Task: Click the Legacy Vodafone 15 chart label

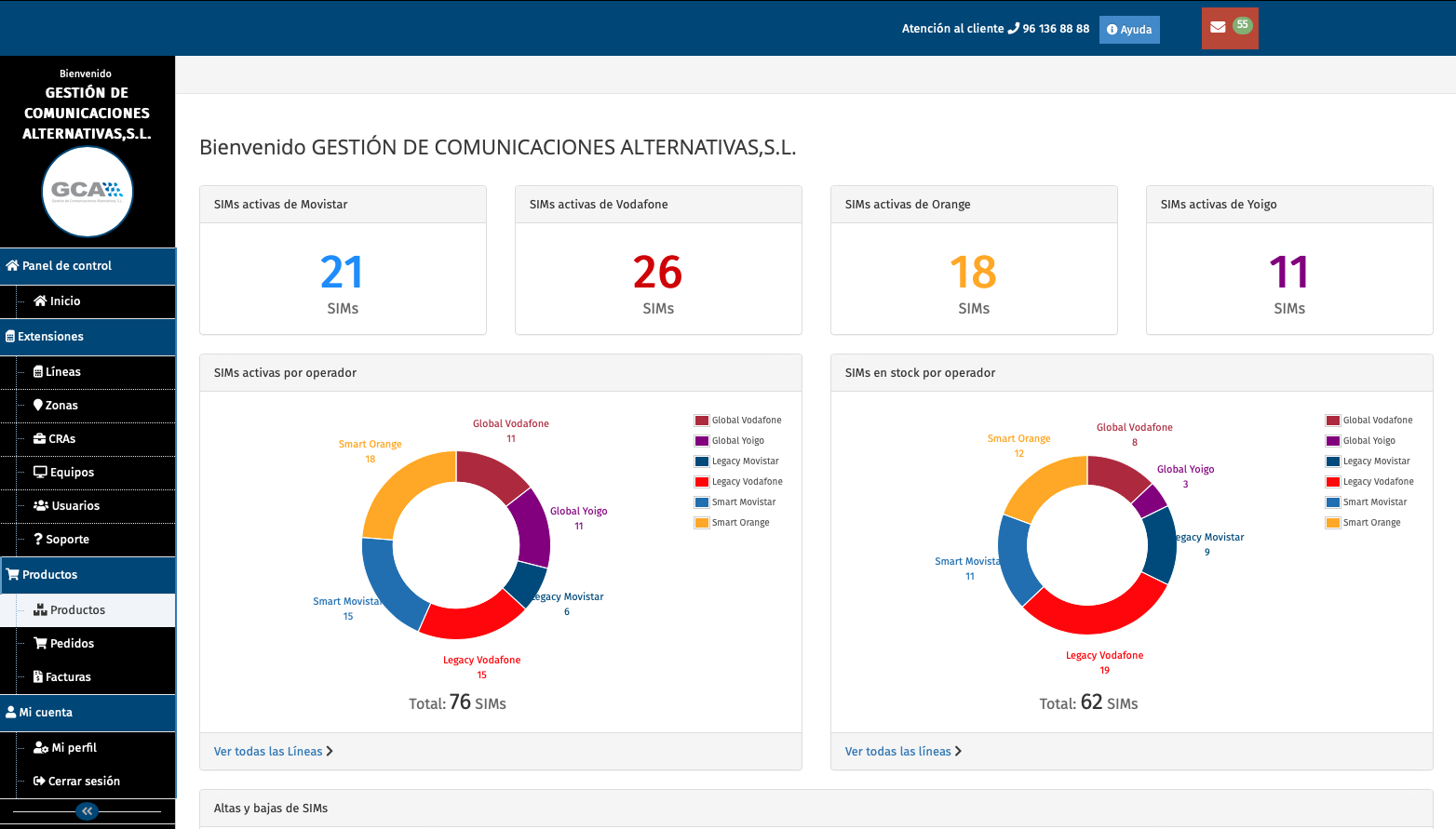Action: click(x=481, y=667)
